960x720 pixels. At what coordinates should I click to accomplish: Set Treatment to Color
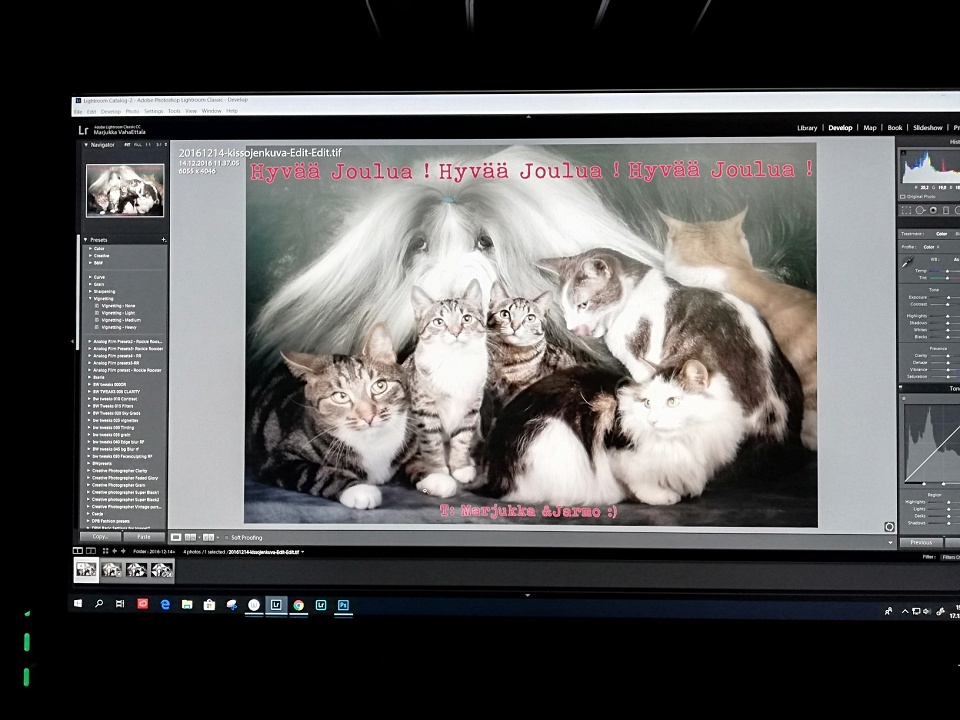(941, 234)
